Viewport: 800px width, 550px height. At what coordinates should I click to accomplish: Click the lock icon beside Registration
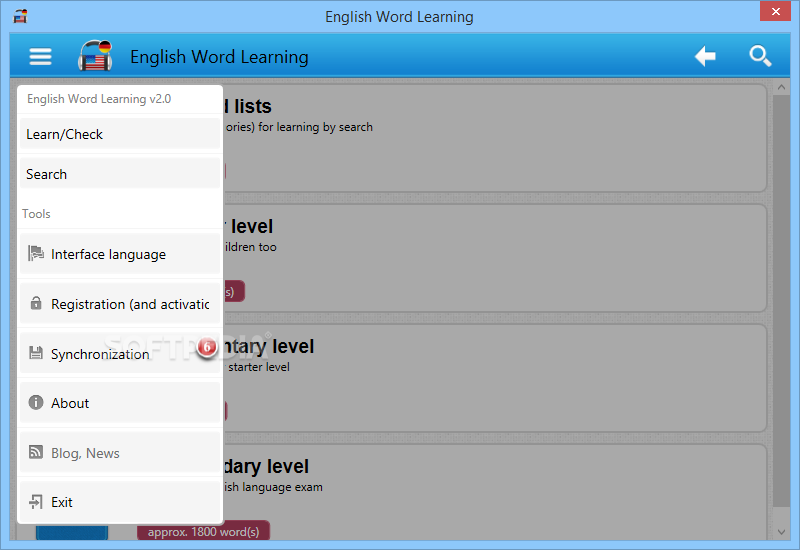pos(36,303)
